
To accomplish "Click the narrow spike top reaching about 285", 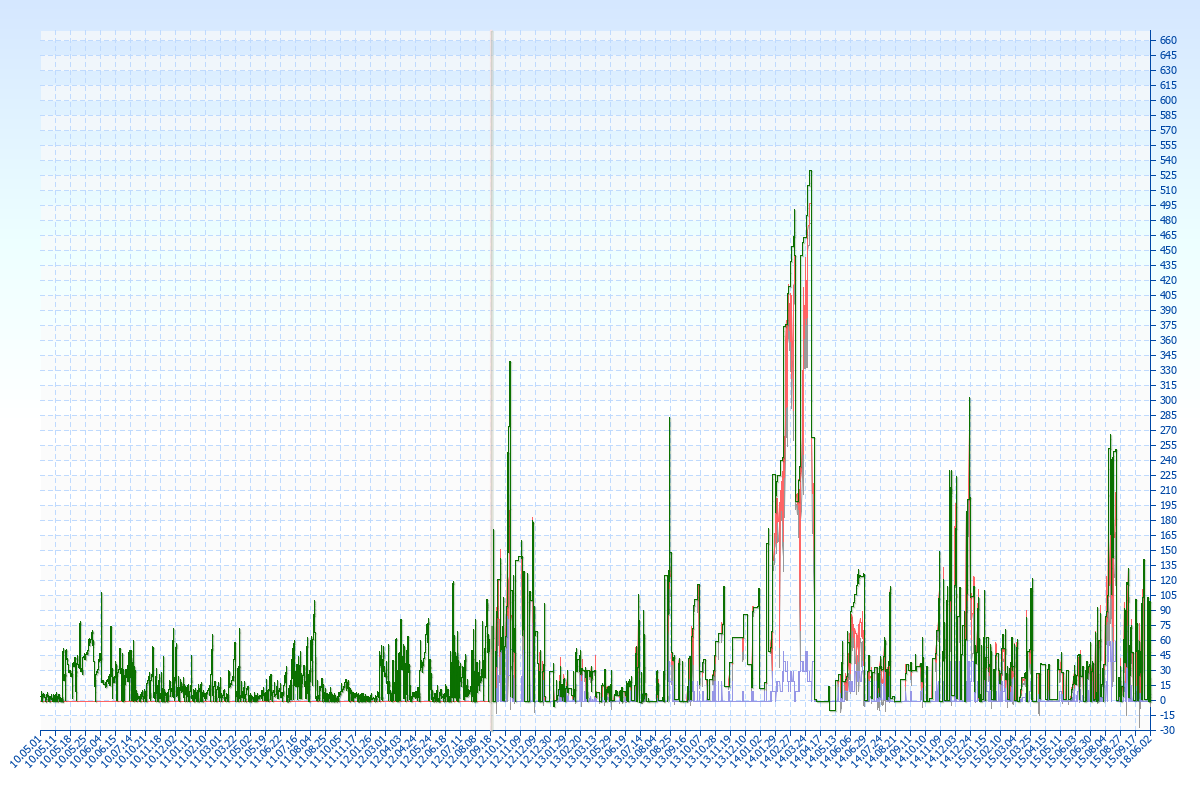I will click(669, 419).
